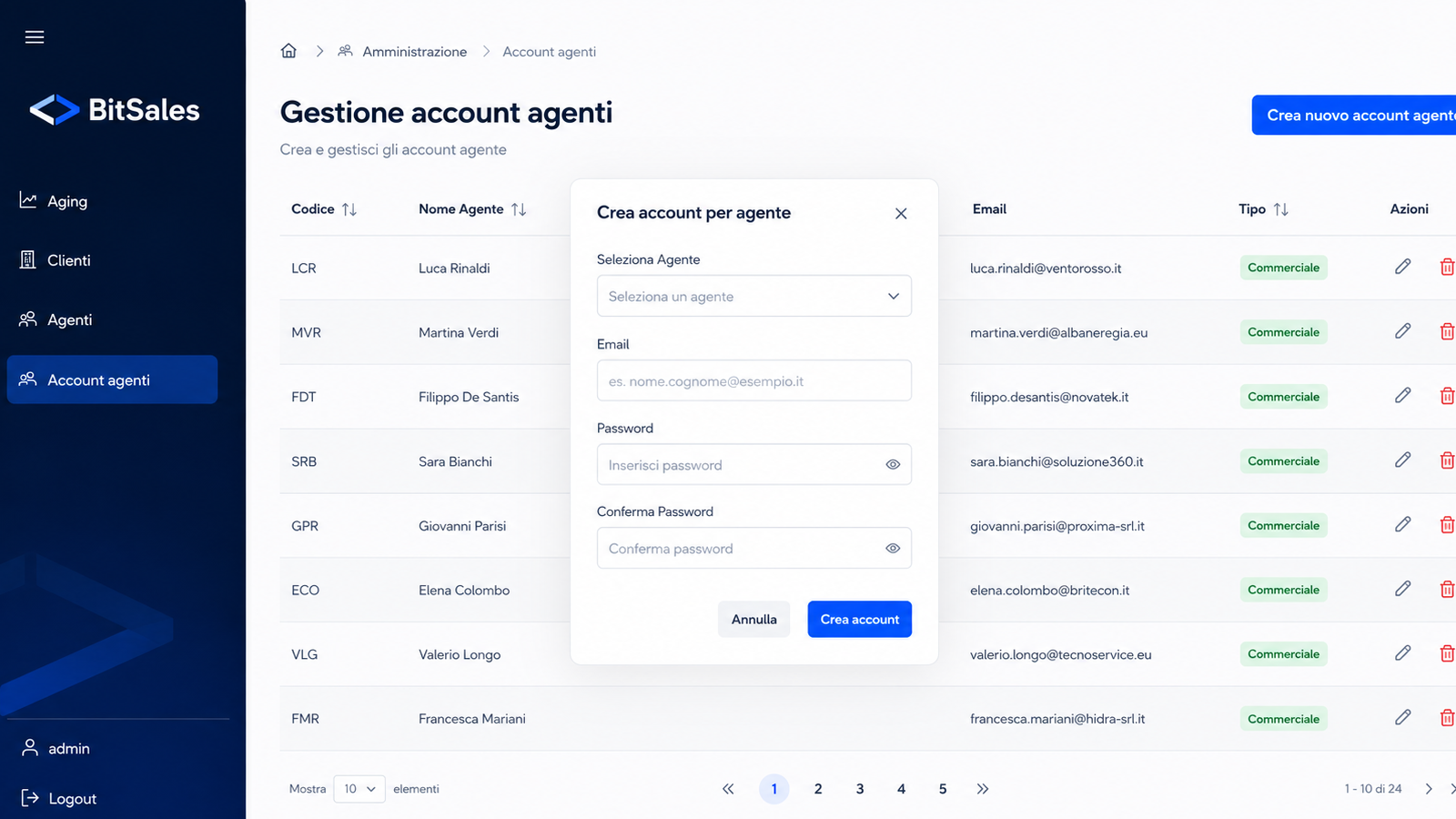
Task: Click the home icon in the breadcrumb
Action: 288,51
